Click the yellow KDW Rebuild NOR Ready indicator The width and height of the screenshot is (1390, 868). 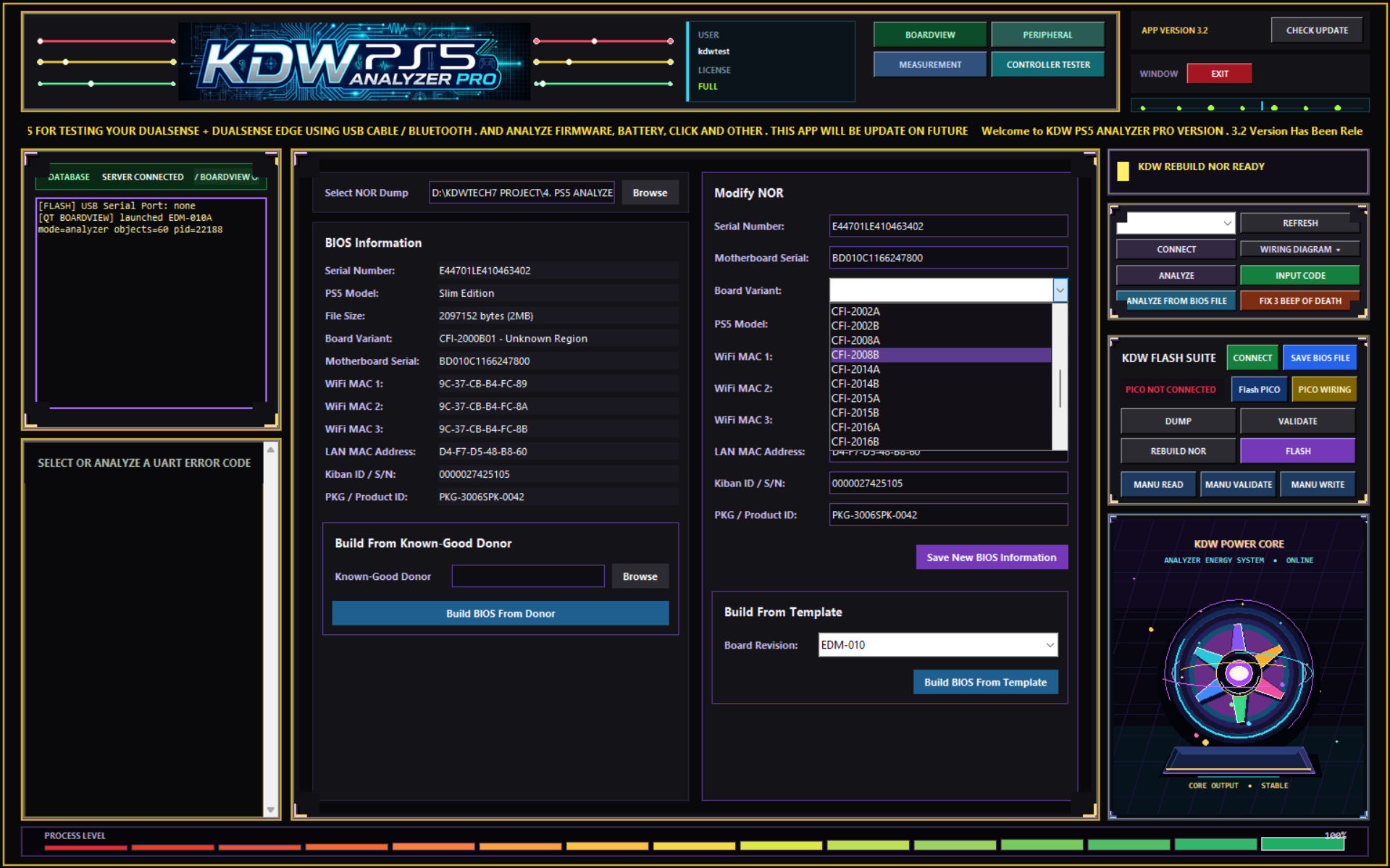(1123, 171)
